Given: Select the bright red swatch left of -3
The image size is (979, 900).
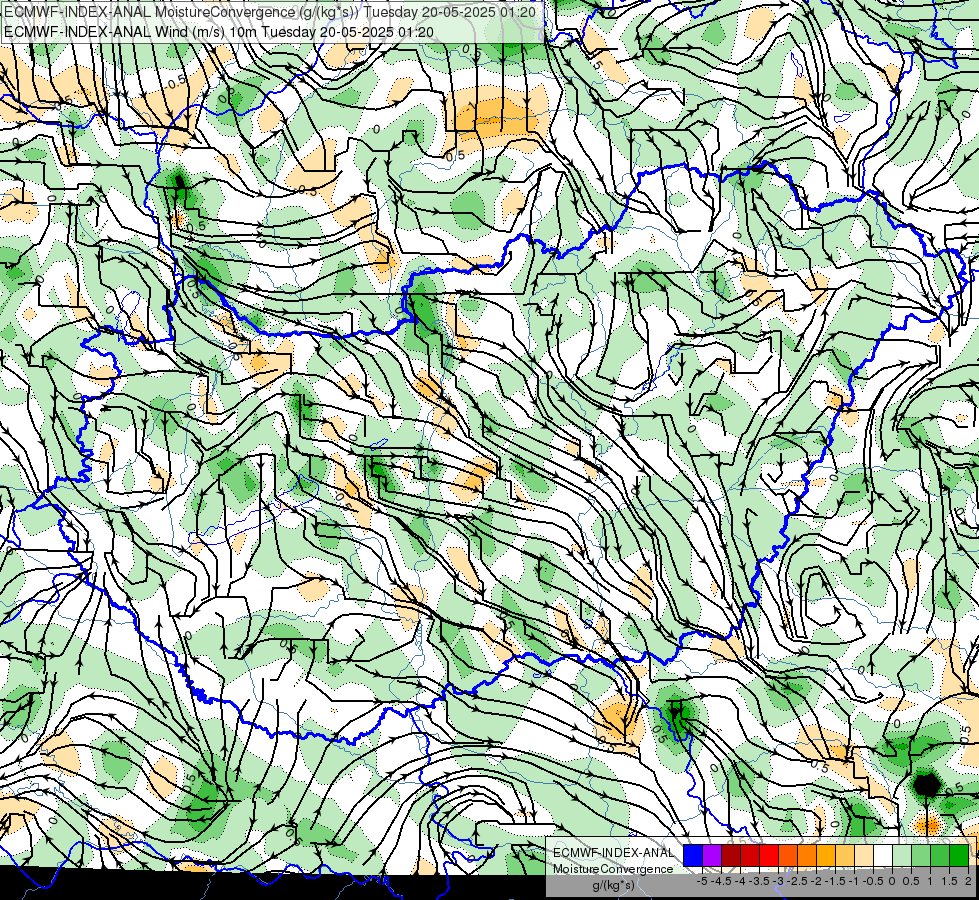Looking at the screenshot, I should pyautogui.click(x=769, y=856).
